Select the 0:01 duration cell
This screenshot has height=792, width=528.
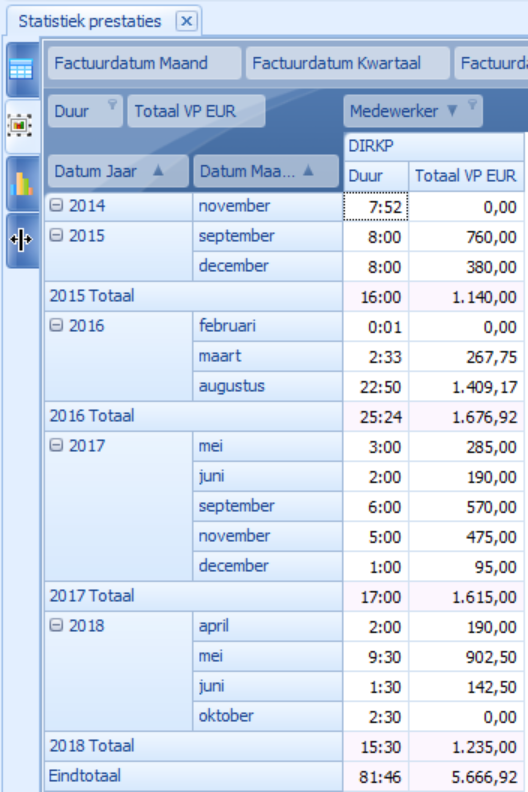coord(376,327)
